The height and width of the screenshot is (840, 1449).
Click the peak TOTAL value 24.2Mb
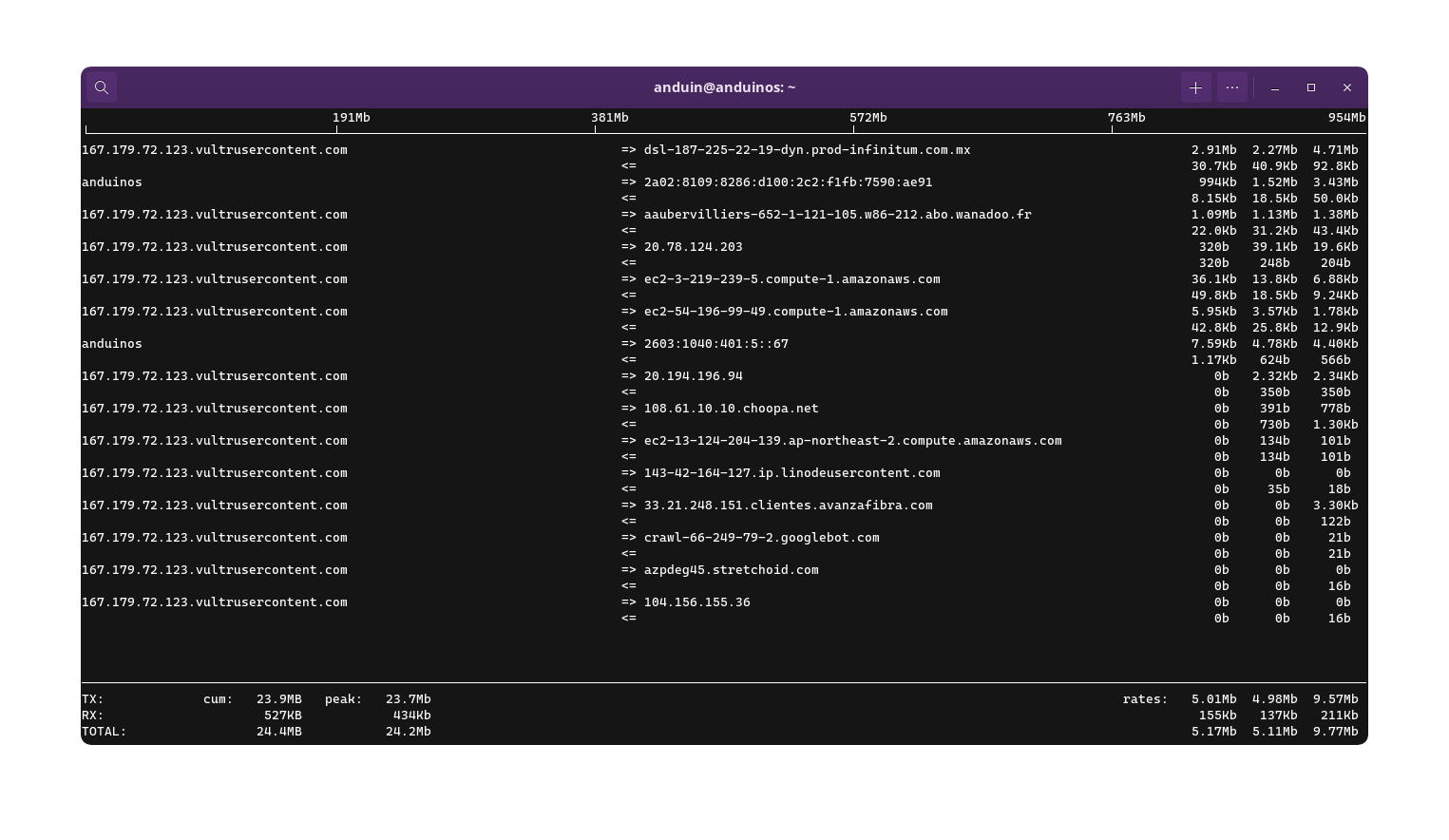408,732
